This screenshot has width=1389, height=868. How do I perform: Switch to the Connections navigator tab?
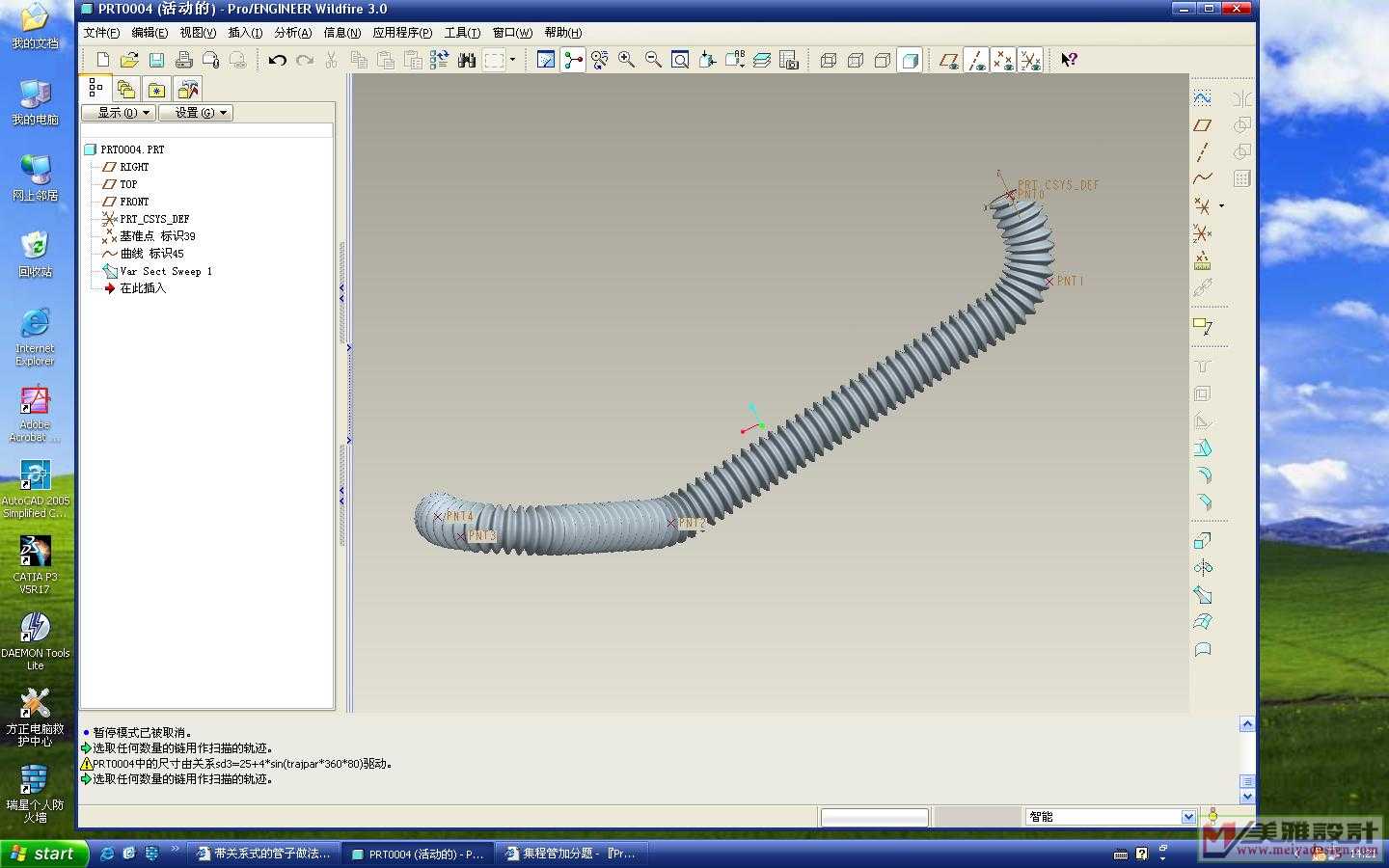(x=188, y=89)
